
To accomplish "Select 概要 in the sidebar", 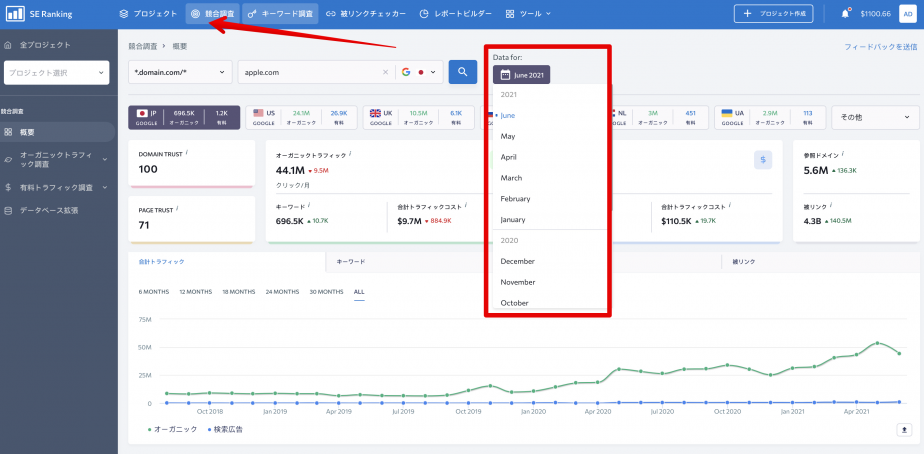I will pos(57,132).
